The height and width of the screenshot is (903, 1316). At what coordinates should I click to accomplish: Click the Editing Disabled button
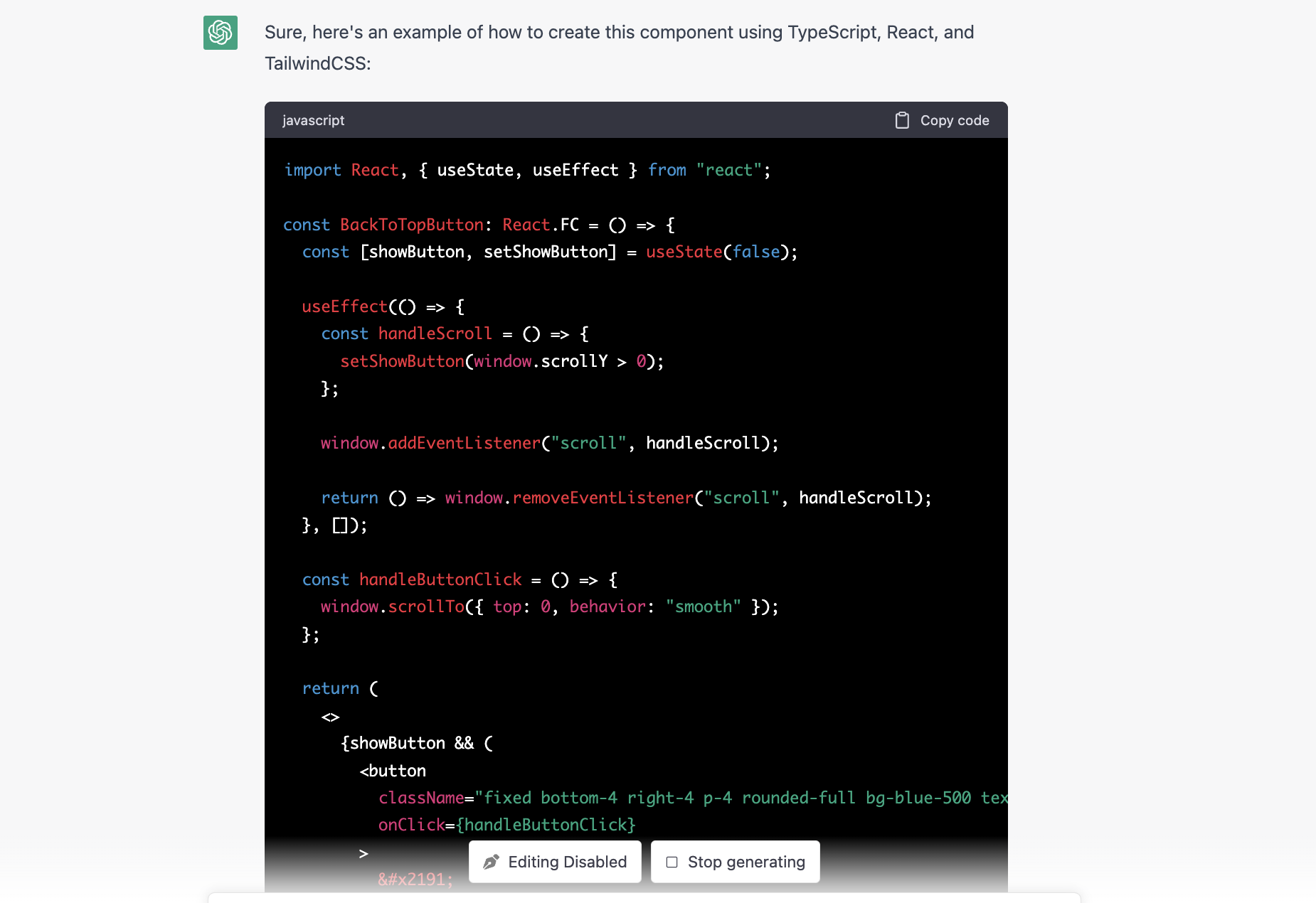click(555, 862)
